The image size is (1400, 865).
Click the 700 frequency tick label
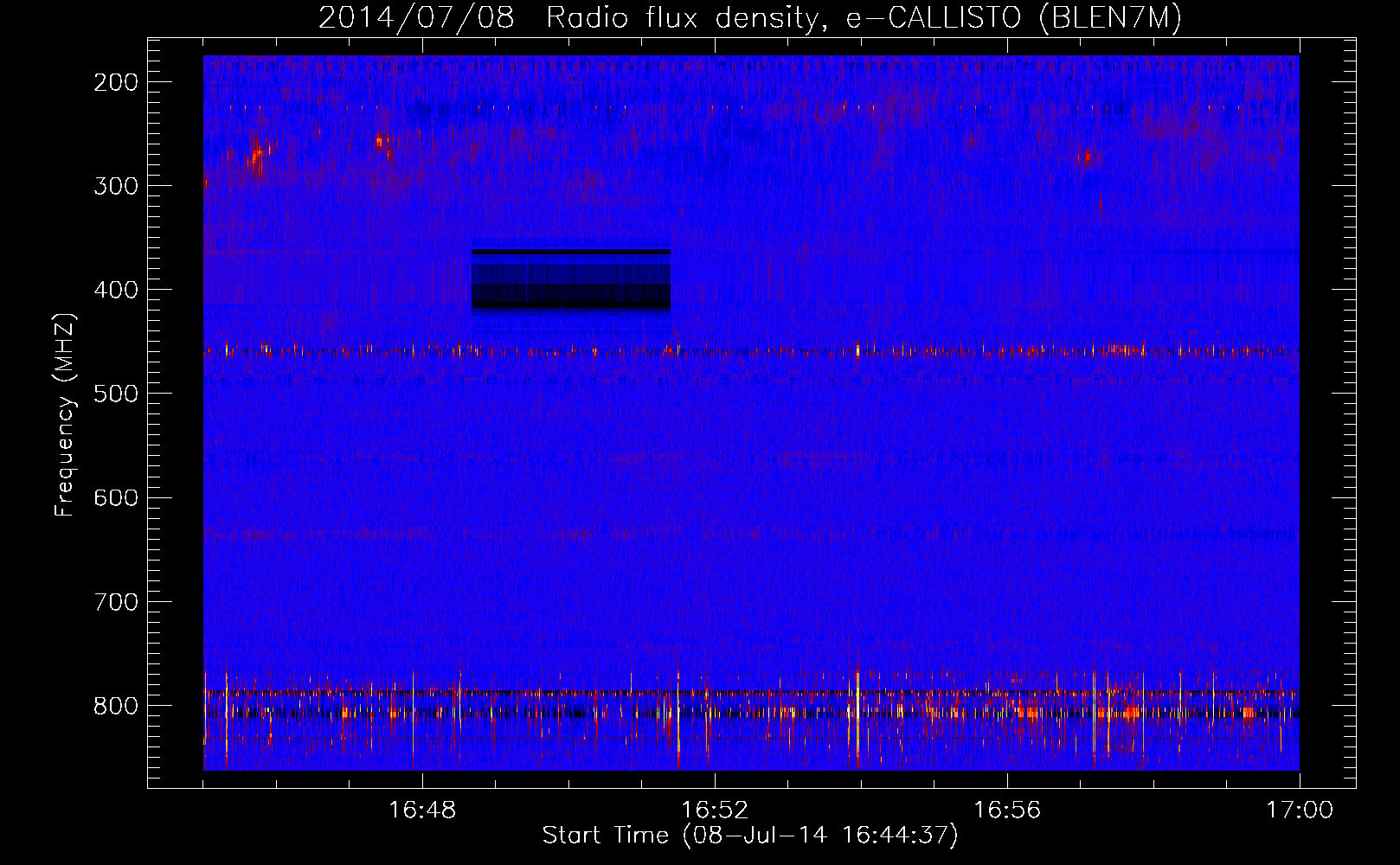(115, 601)
